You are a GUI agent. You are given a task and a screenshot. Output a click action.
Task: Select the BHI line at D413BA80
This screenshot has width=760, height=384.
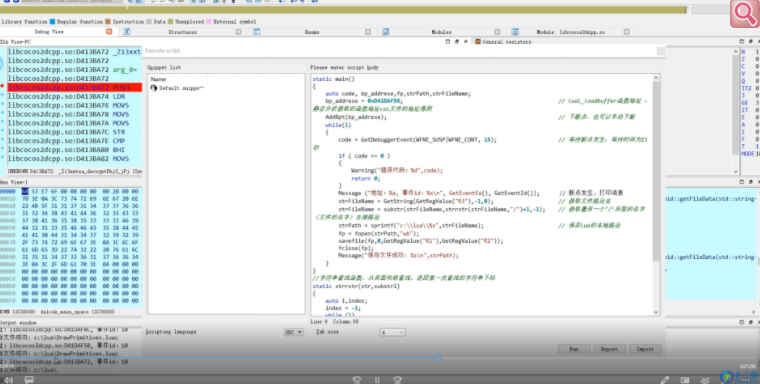tap(74, 149)
